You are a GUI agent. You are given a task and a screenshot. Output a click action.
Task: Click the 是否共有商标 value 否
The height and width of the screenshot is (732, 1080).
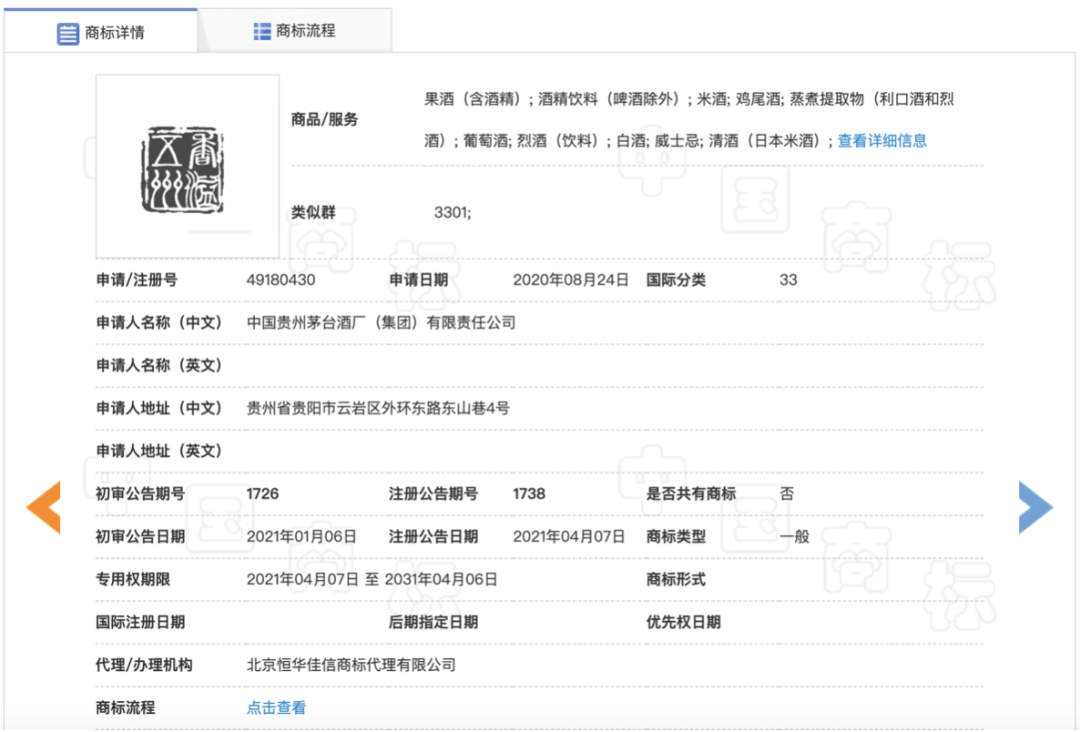tap(786, 493)
